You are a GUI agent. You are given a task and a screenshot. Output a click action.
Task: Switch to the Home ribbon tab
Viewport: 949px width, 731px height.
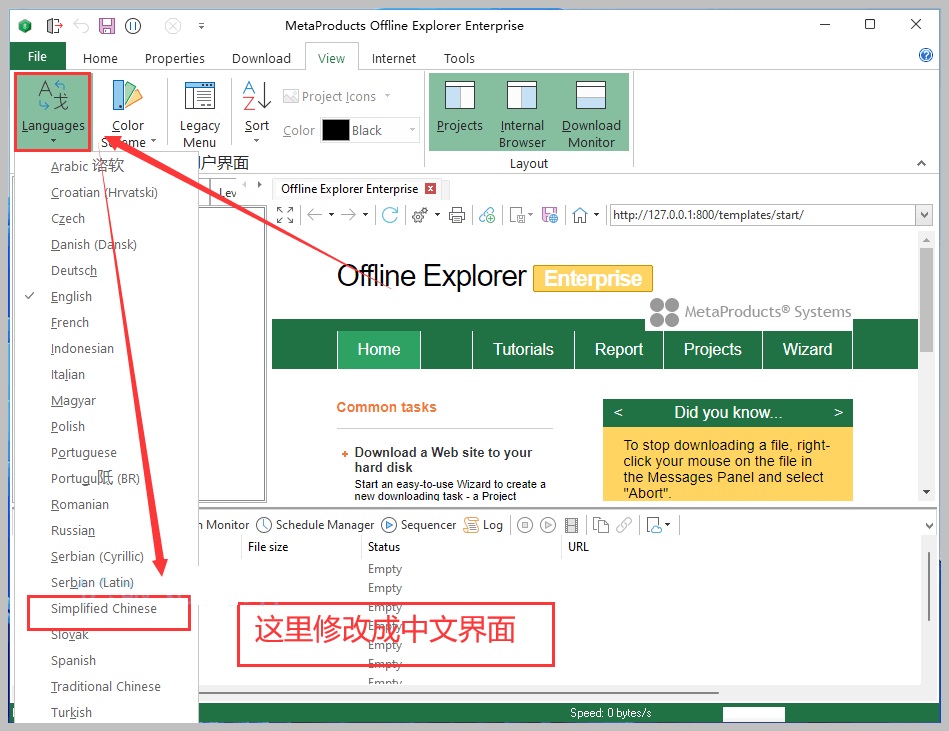point(100,58)
